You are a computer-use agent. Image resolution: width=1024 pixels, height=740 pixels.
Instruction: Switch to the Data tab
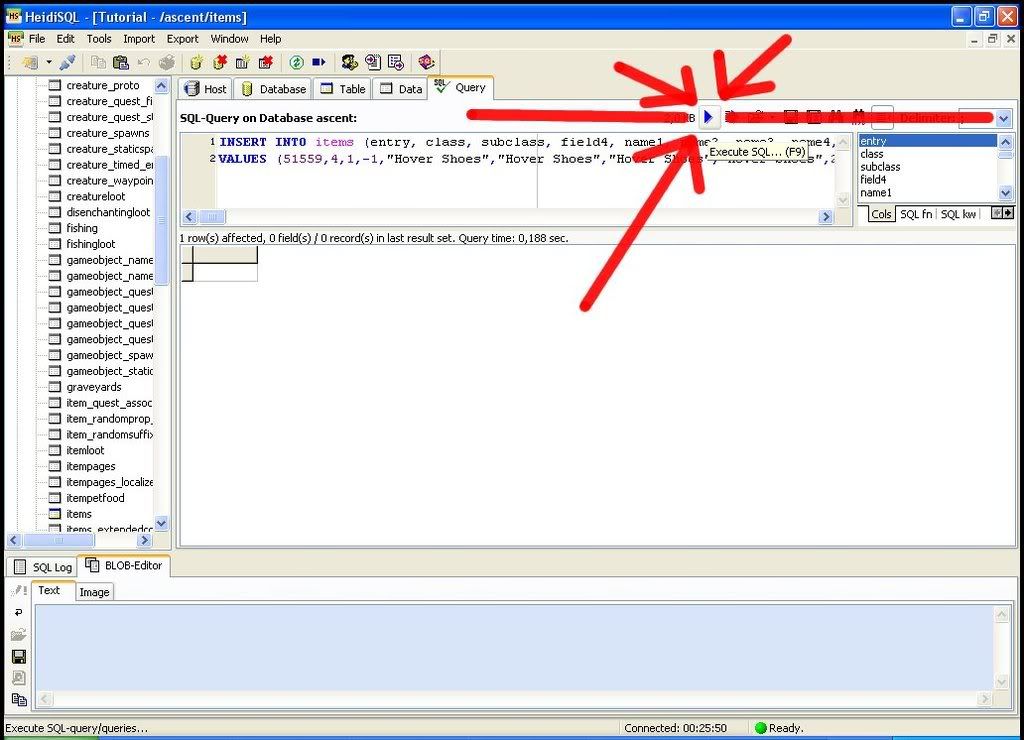(401, 89)
